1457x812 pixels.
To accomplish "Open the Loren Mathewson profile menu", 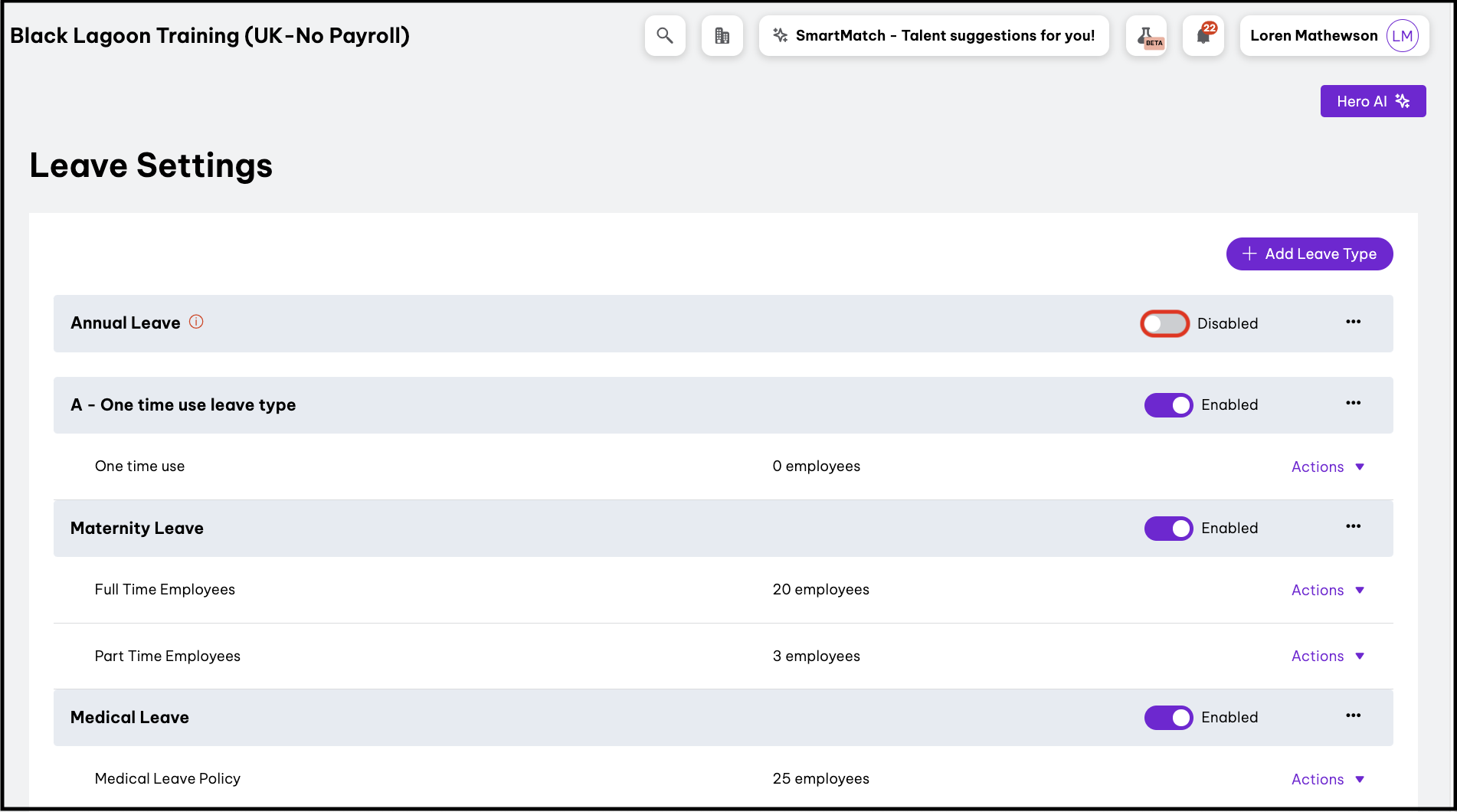I will [1334, 36].
